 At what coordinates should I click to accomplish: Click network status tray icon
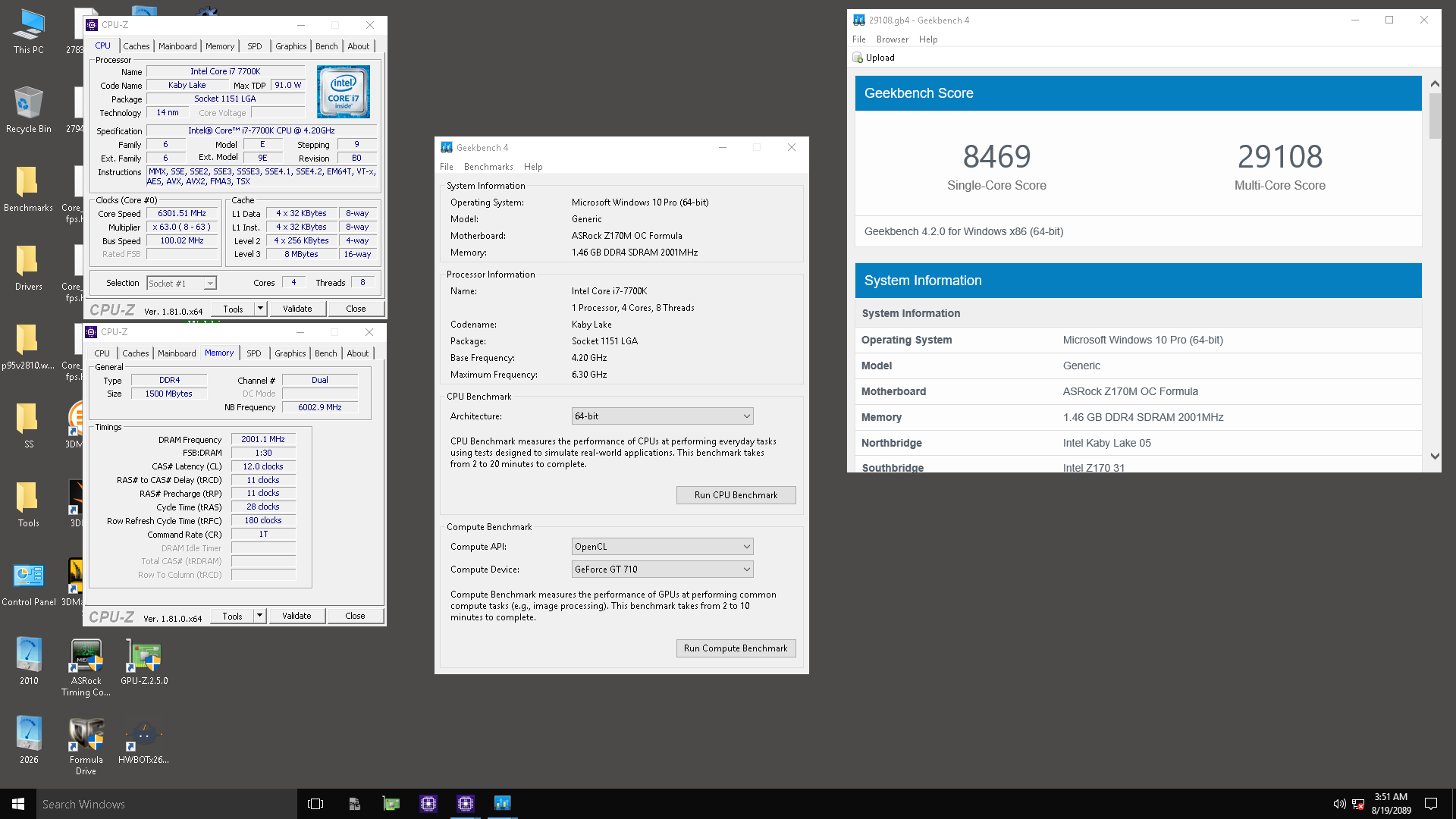click(1358, 804)
